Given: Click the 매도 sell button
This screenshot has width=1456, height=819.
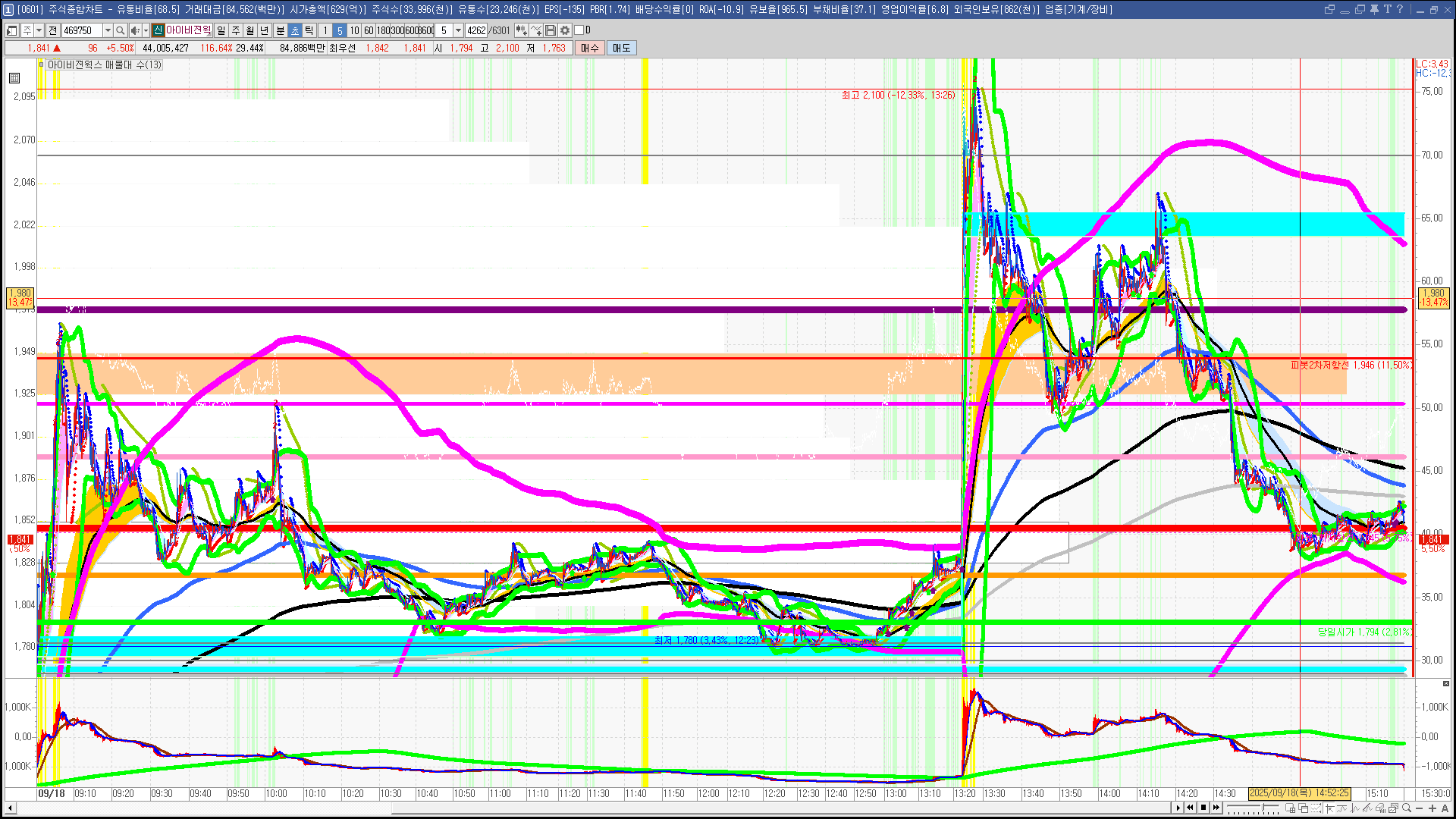Looking at the screenshot, I should [x=622, y=48].
